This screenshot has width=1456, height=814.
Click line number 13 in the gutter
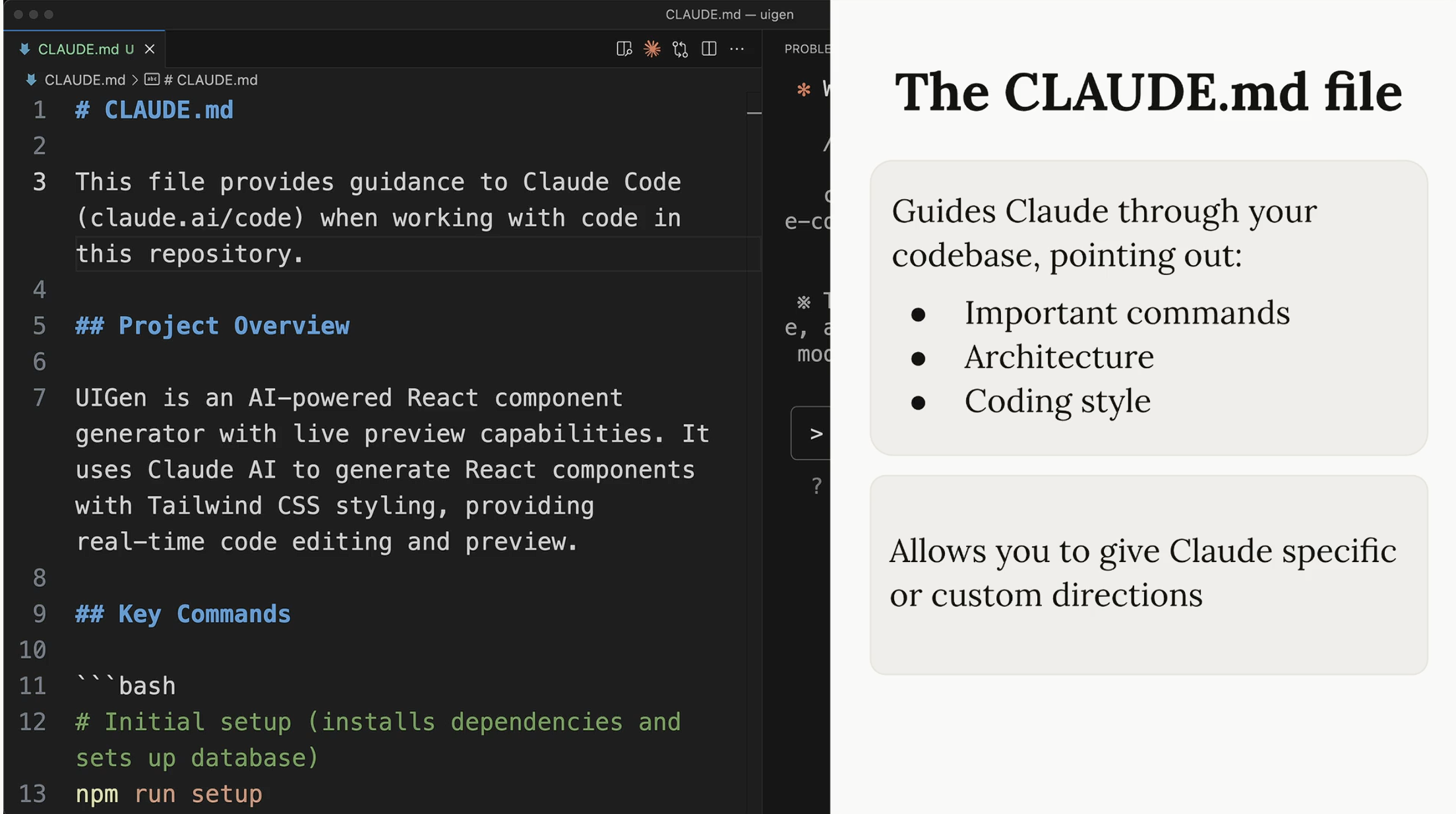[33, 794]
